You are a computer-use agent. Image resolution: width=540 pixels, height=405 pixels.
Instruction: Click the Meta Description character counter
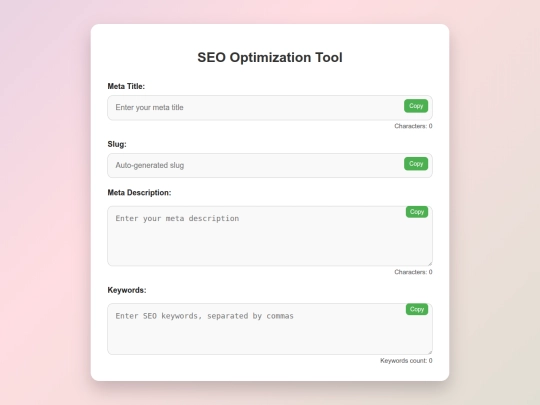click(x=413, y=272)
